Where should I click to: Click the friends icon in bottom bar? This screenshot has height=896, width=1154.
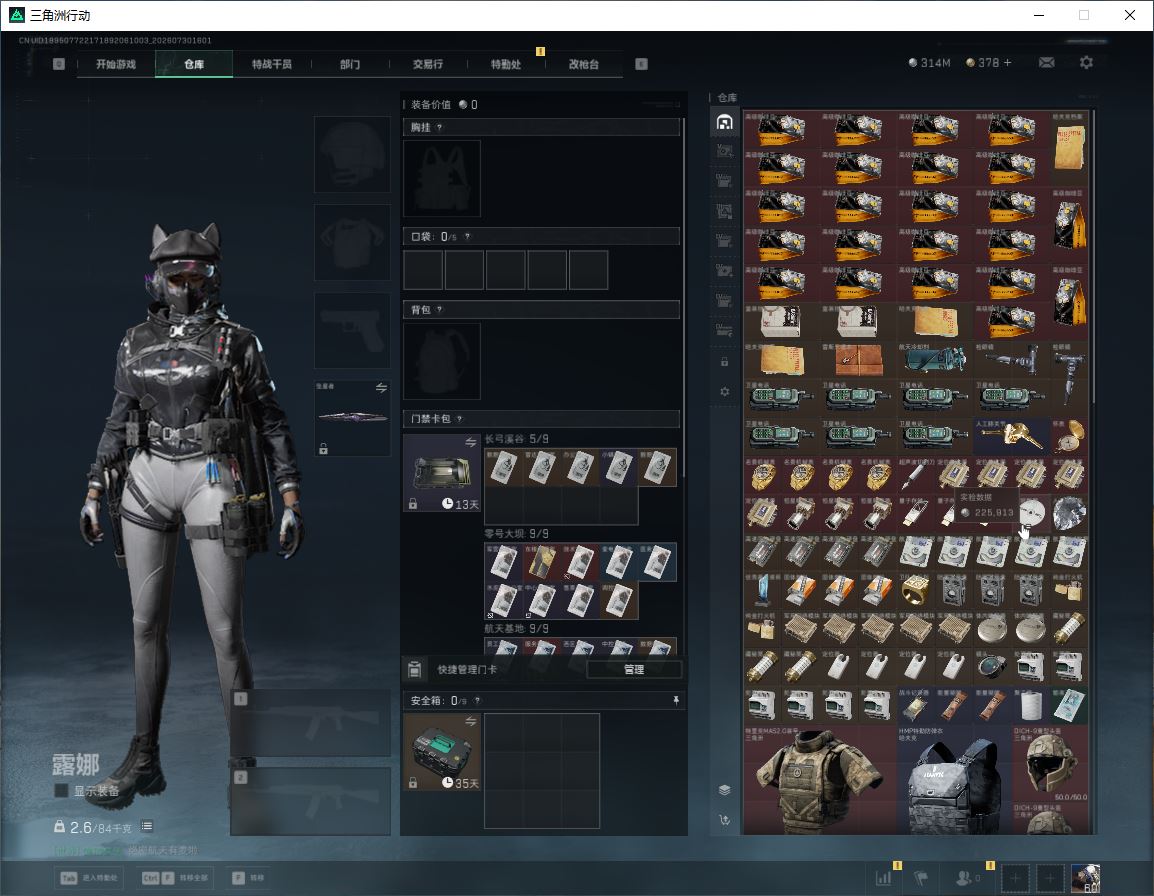[x=963, y=877]
